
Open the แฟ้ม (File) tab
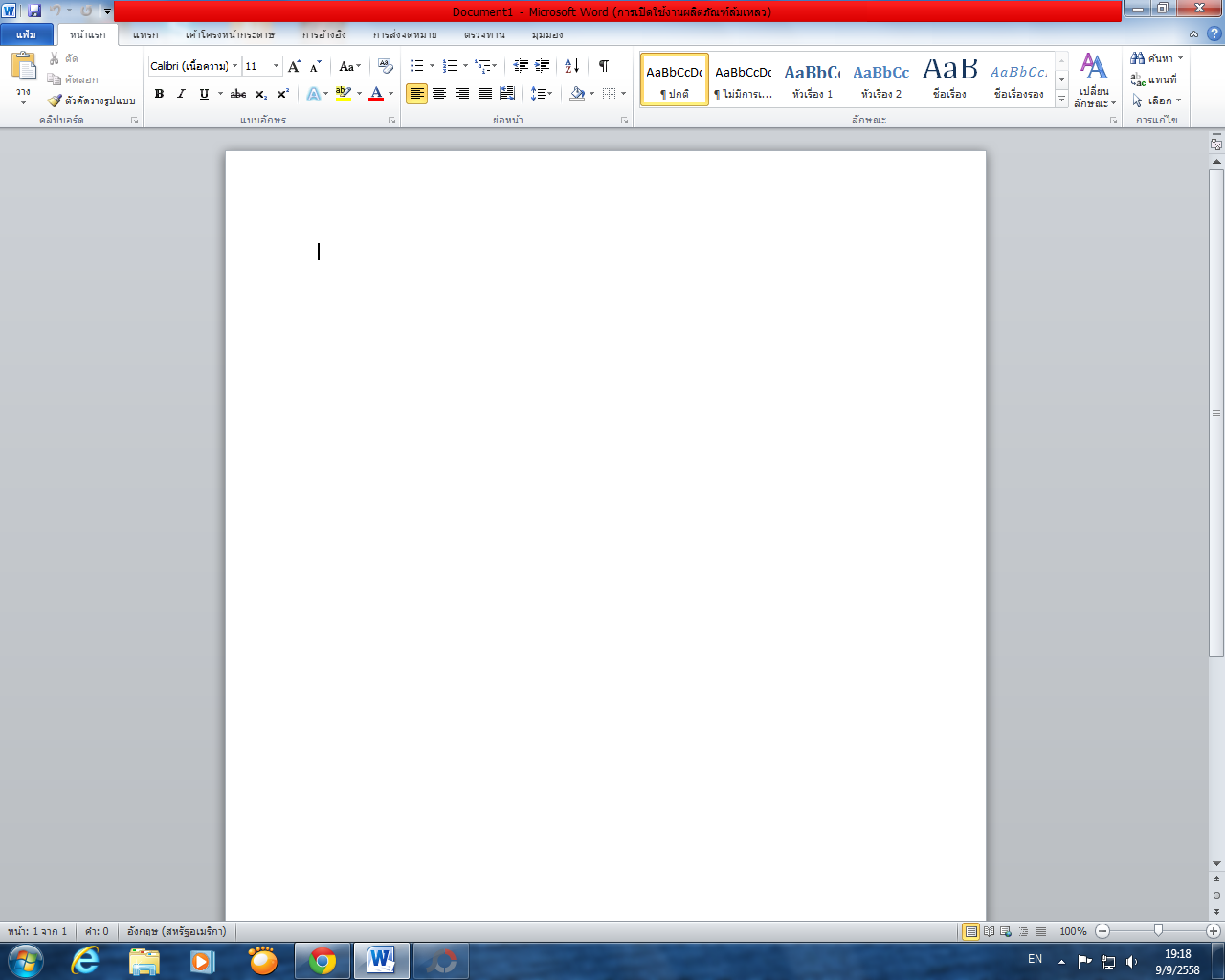pyautogui.click(x=27, y=34)
